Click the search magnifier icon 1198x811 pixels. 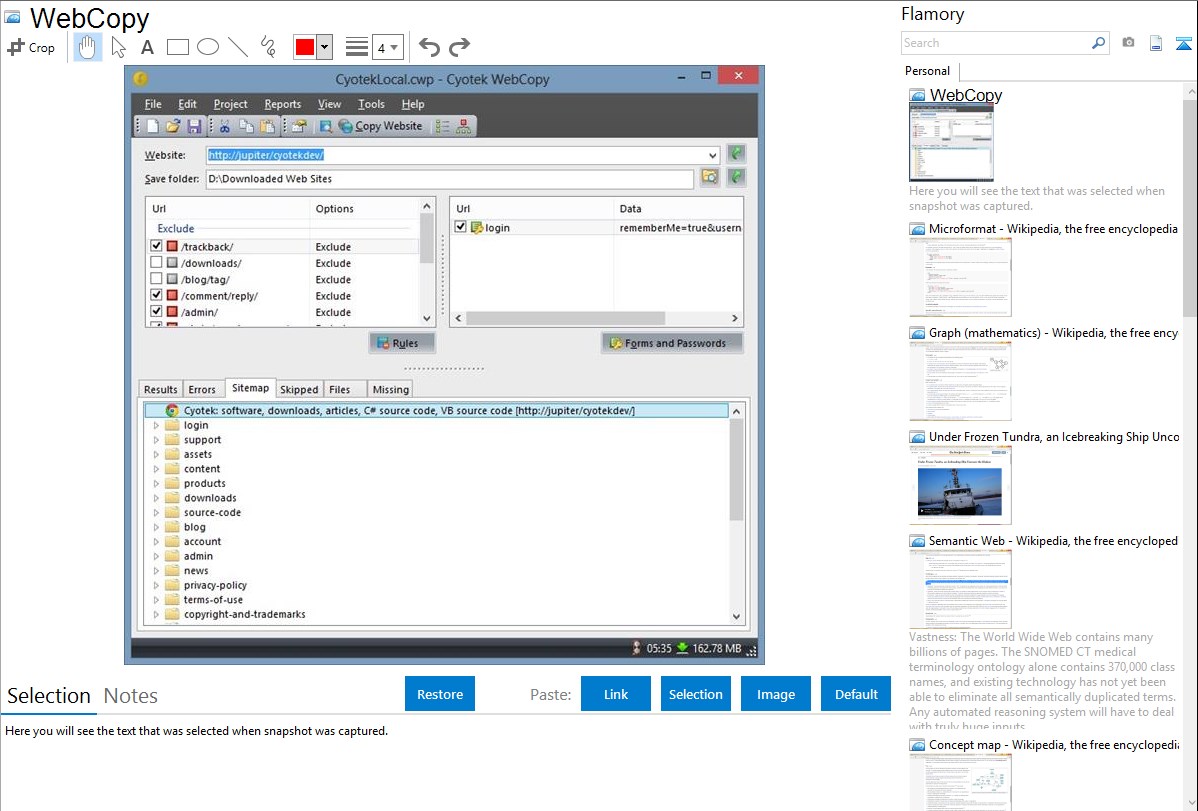point(1098,43)
